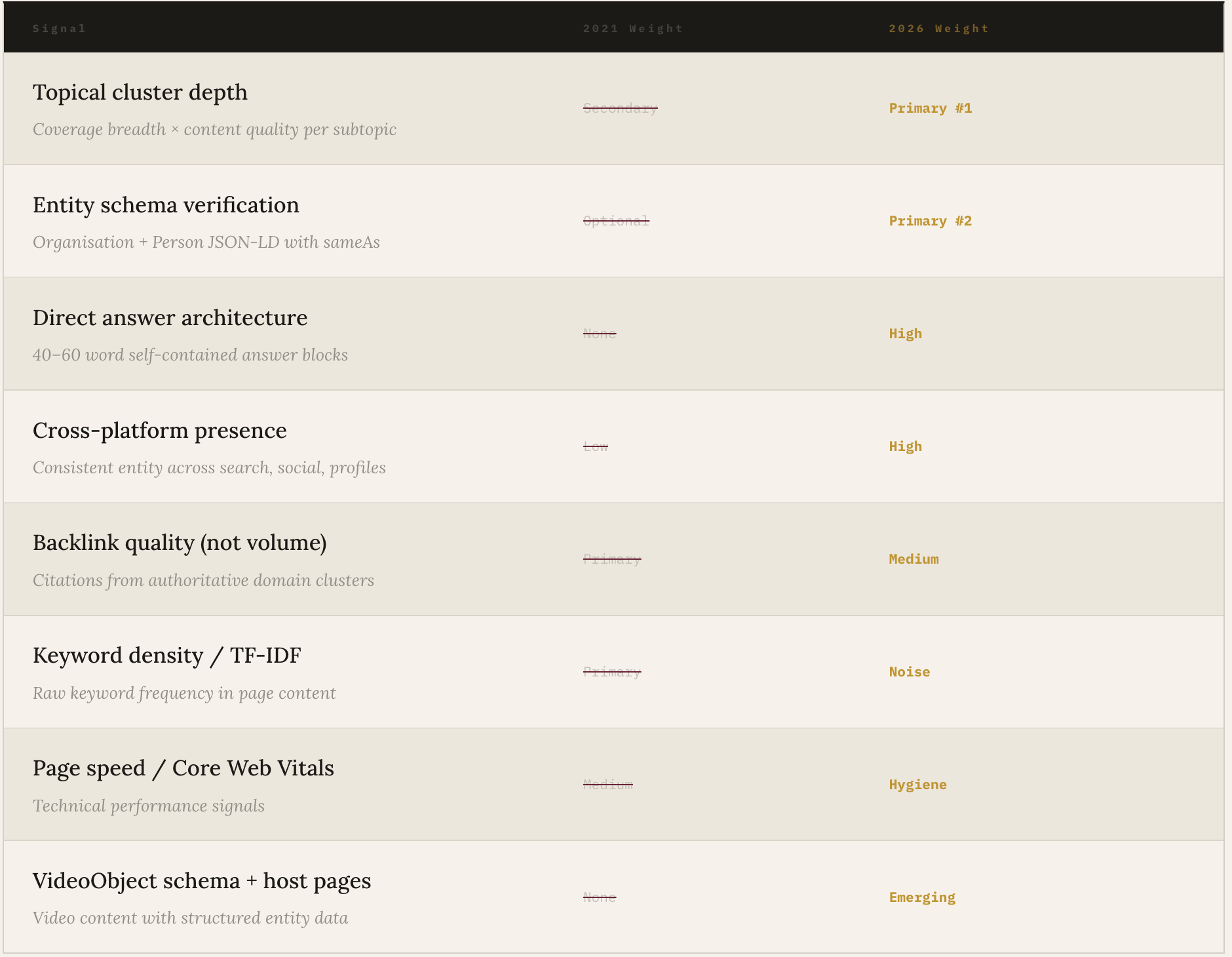Click the struck-through Secondary value
This screenshot has width=1232, height=957.
[620, 108]
